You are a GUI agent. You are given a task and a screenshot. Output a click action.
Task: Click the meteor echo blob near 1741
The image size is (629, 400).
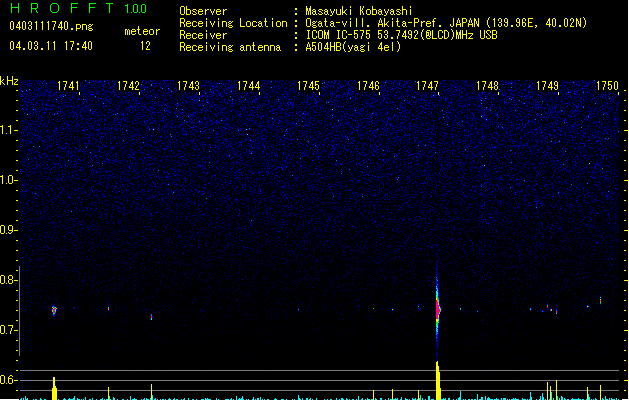[54, 310]
